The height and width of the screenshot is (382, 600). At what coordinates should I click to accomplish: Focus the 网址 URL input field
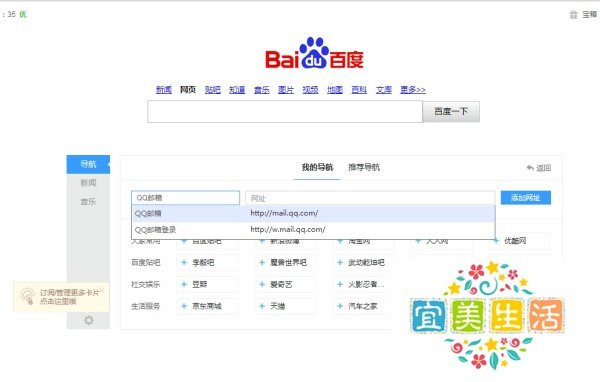370,198
